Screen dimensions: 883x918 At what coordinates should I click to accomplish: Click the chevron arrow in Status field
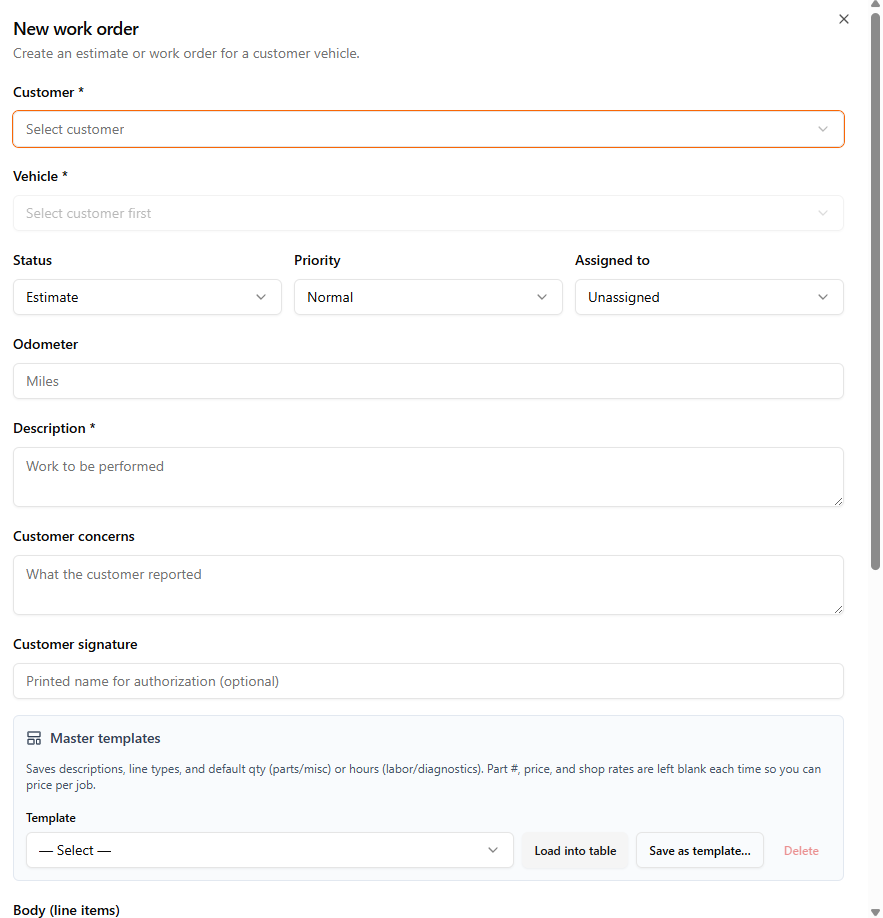(x=261, y=297)
